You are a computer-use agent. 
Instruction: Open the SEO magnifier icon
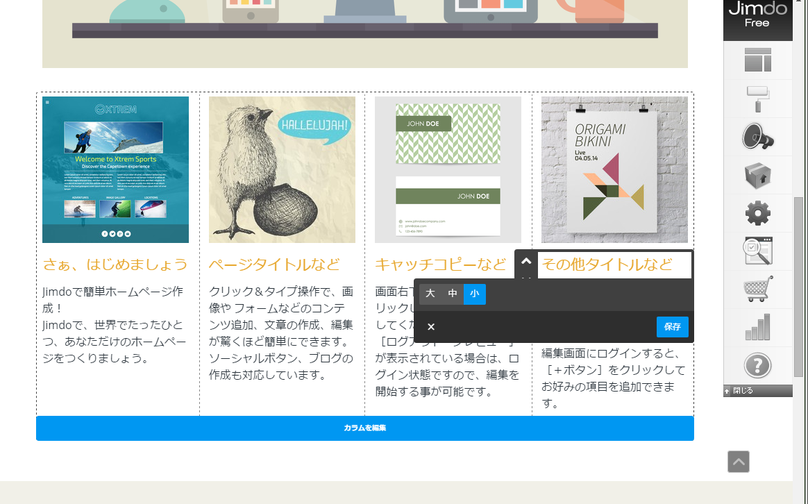click(758, 251)
